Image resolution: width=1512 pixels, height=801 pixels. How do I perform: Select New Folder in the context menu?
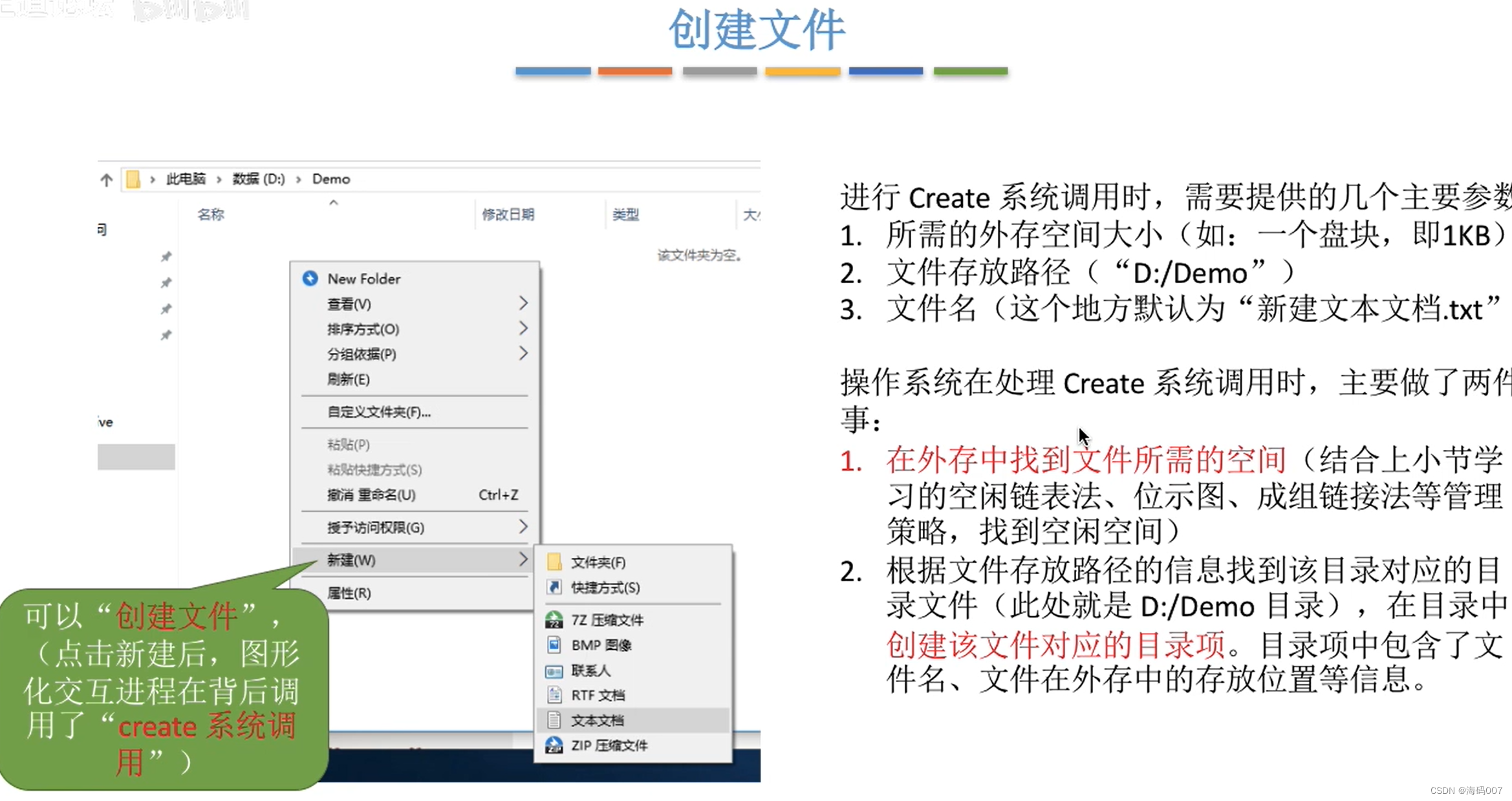click(x=415, y=279)
